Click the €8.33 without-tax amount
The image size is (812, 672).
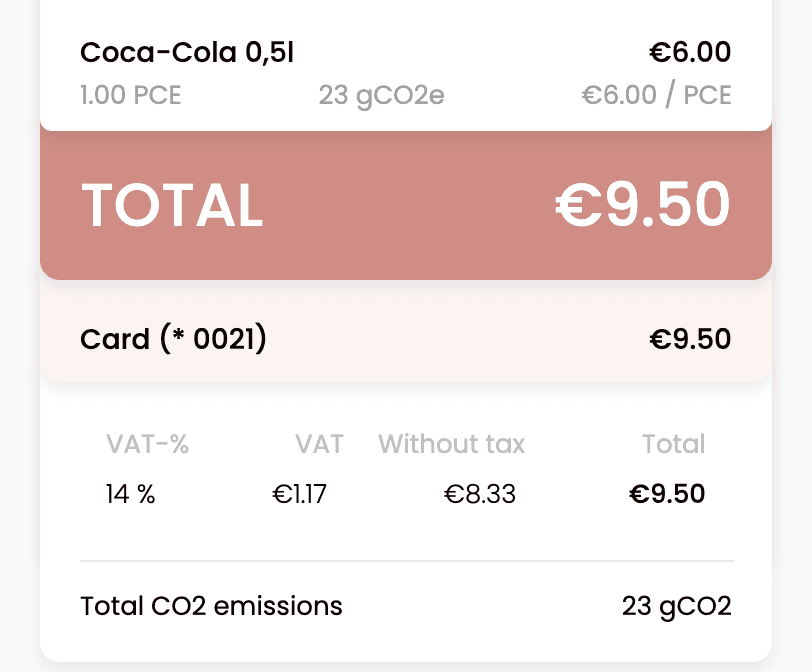click(479, 494)
